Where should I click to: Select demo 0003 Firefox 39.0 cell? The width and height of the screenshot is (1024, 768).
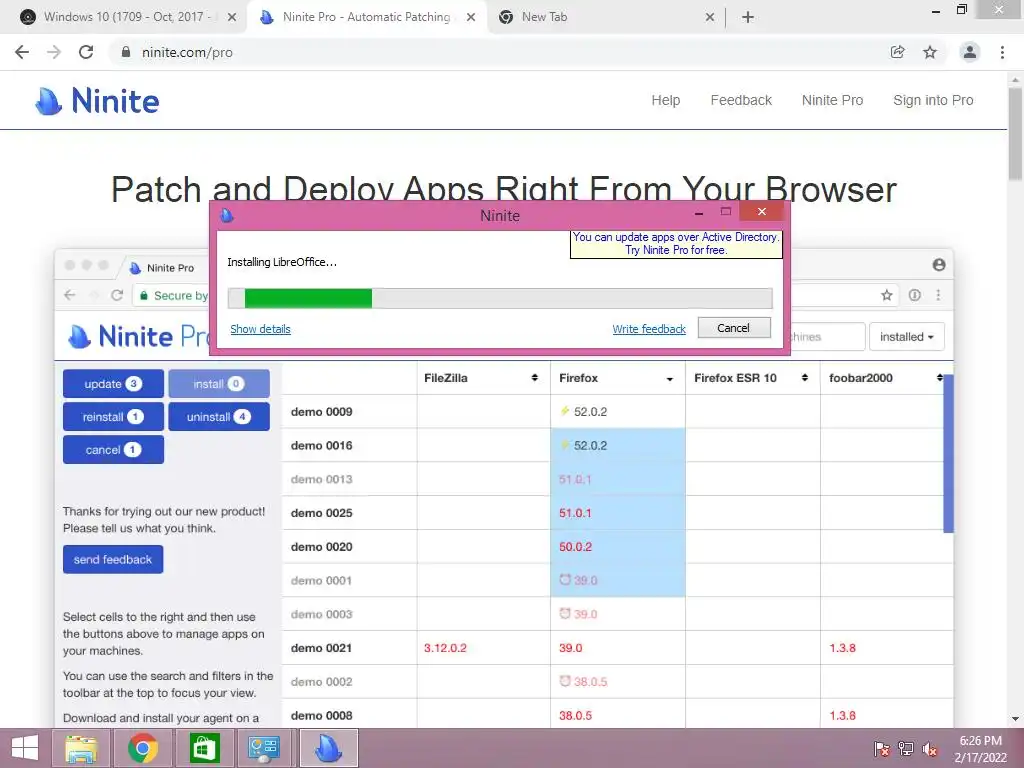(x=618, y=614)
